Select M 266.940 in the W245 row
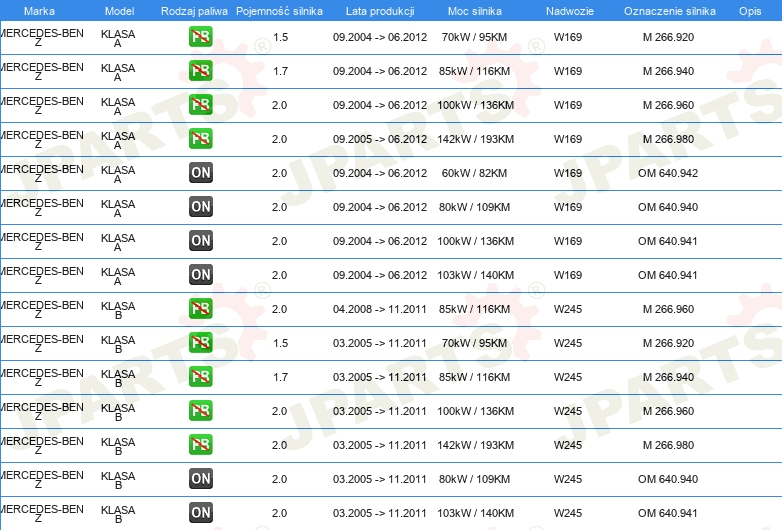 (x=668, y=377)
